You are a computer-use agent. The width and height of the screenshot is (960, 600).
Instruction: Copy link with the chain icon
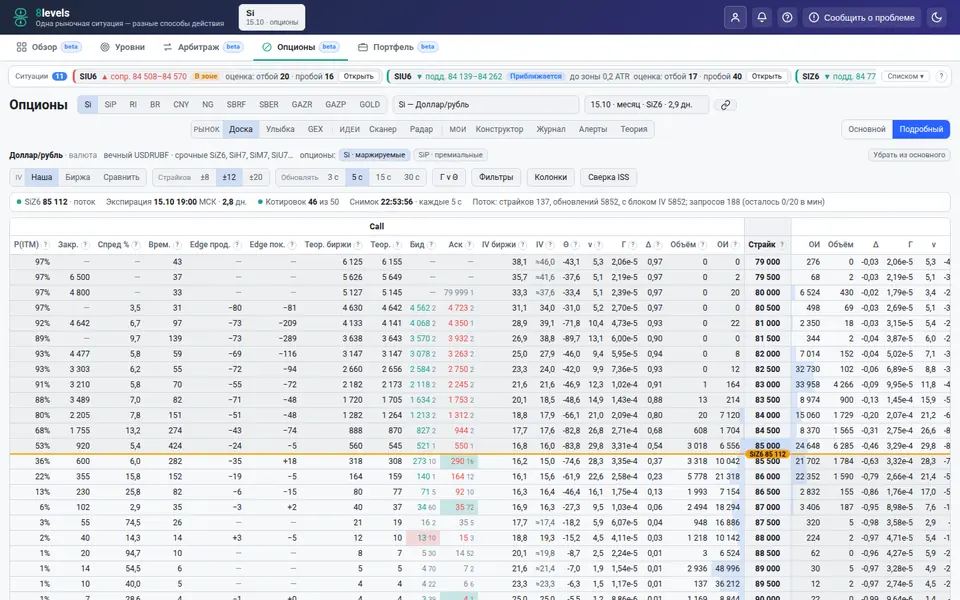pos(726,105)
